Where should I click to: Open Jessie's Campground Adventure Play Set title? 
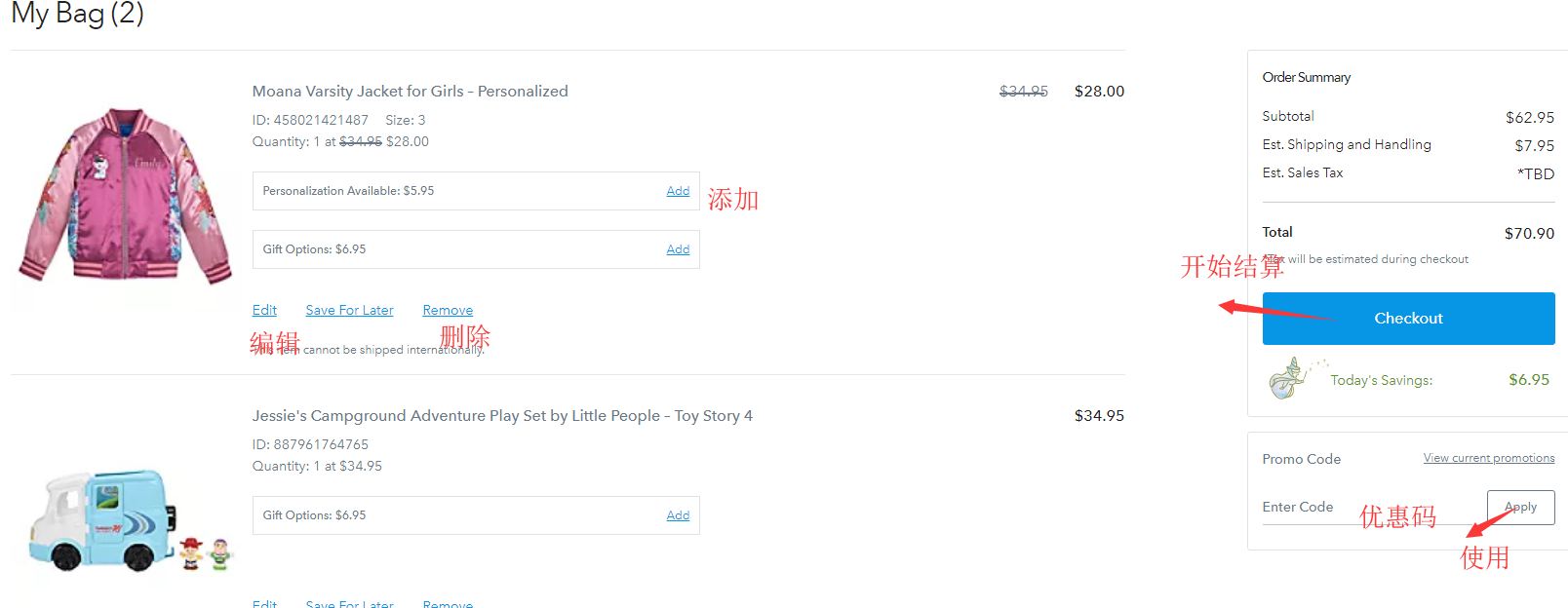pos(502,416)
